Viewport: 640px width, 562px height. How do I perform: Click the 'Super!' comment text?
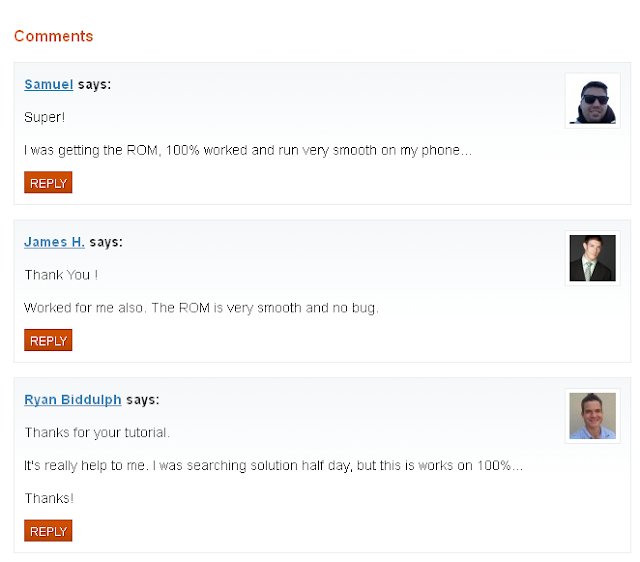click(44, 118)
